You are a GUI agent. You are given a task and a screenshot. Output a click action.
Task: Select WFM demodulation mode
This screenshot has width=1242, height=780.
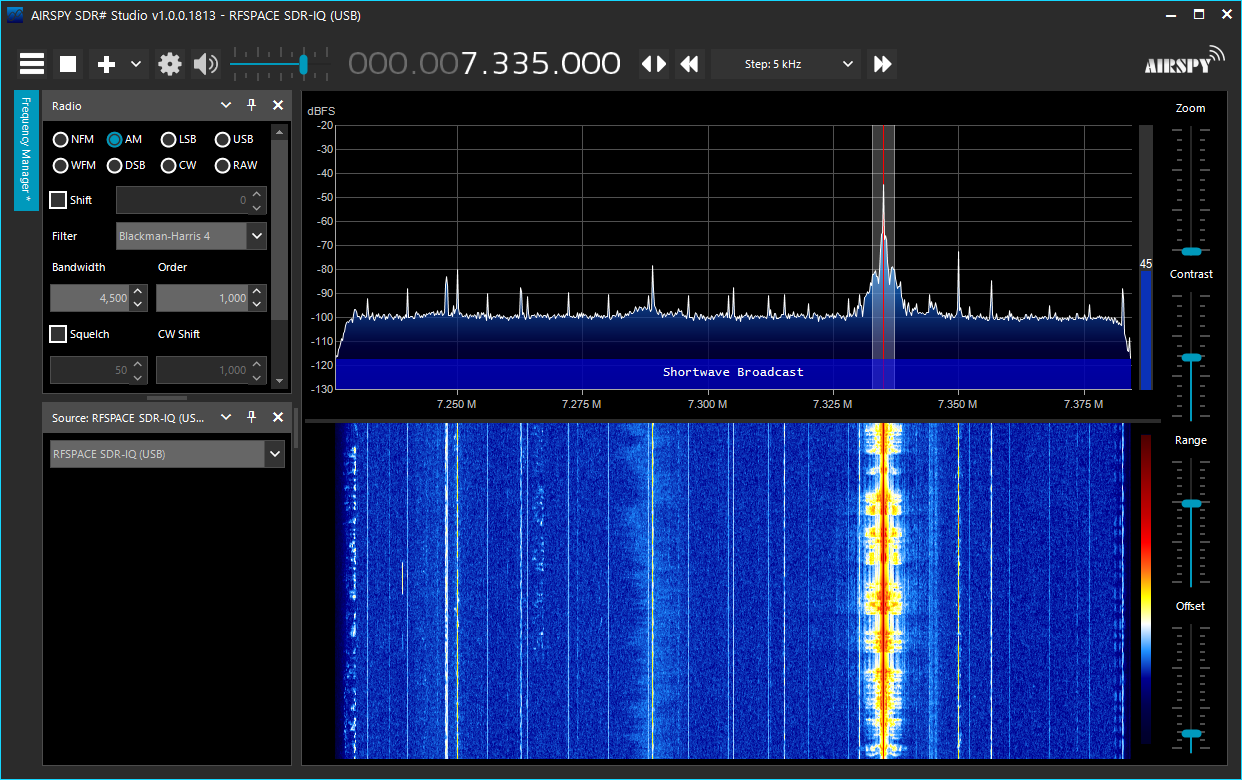[74, 165]
